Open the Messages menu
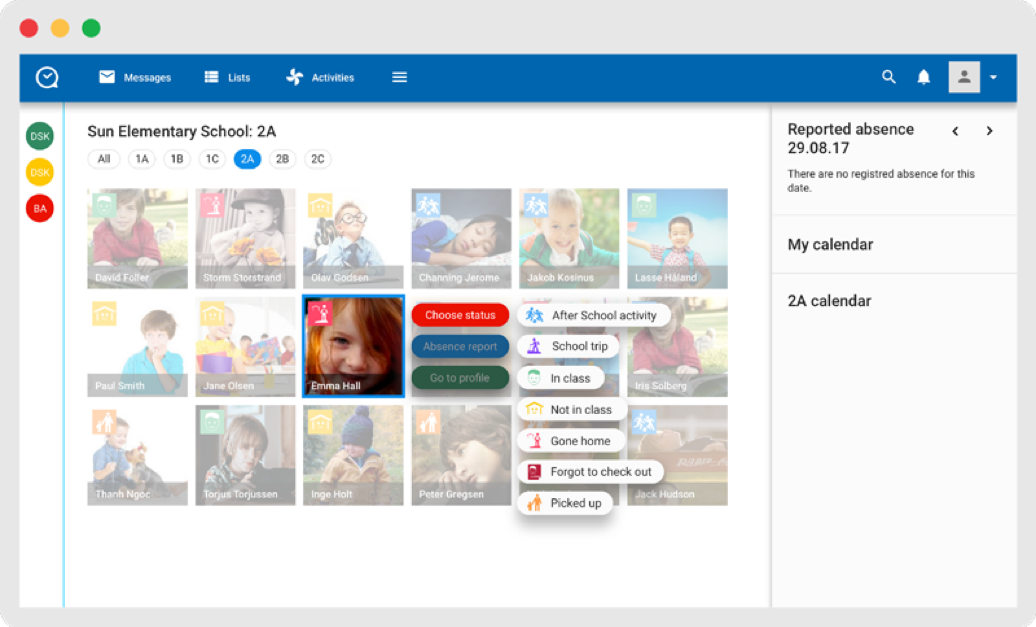Image resolution: width=1036 pixels, height=627 pixels. [135, 77]
